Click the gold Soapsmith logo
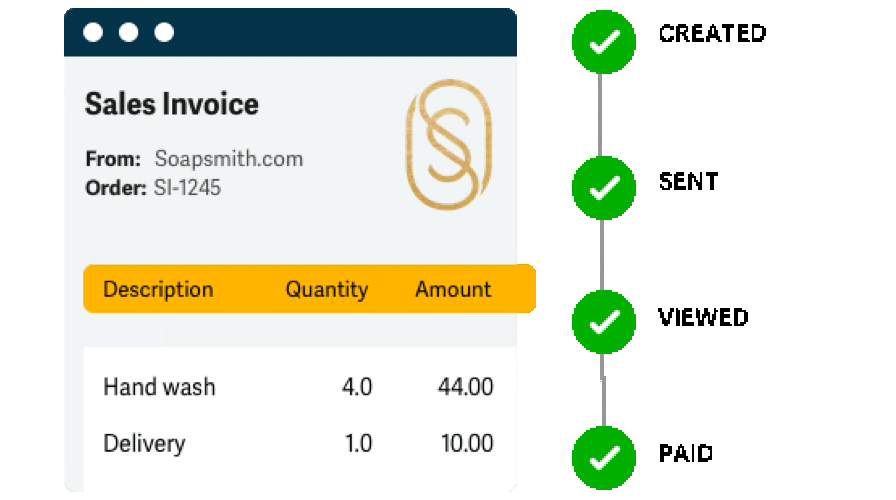This screenshot has height=500, width=896. click(449, 145)
